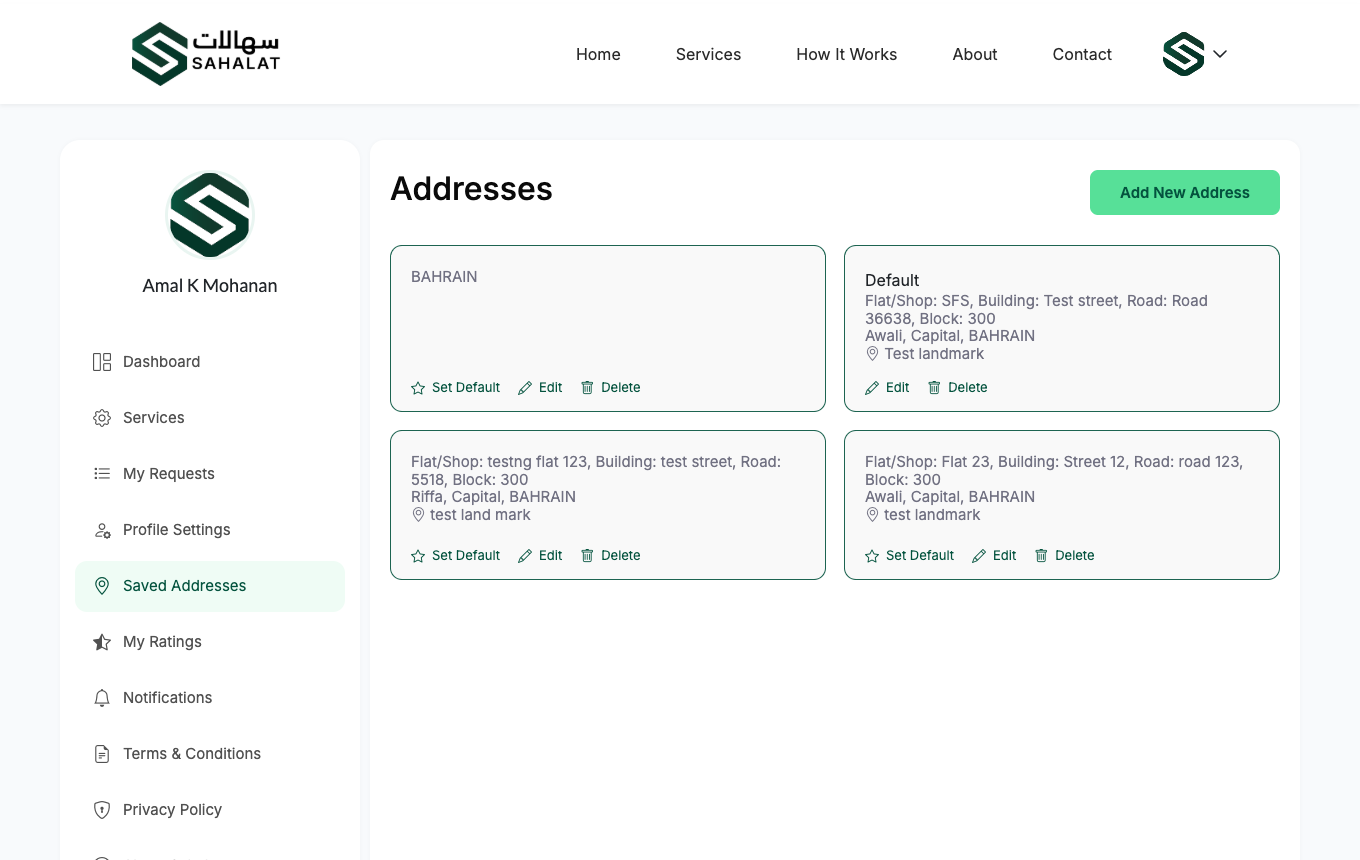Click the Add New Address button
Image resolution: width=1360 pixels, height=860 pixels.
coord(1185,192)
